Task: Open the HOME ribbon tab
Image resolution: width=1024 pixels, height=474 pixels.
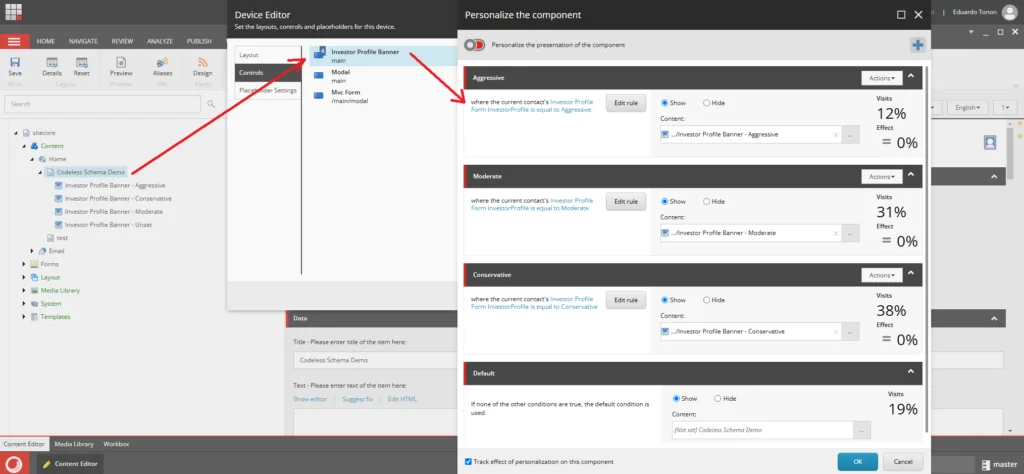Action: click(x=46, y=41)
